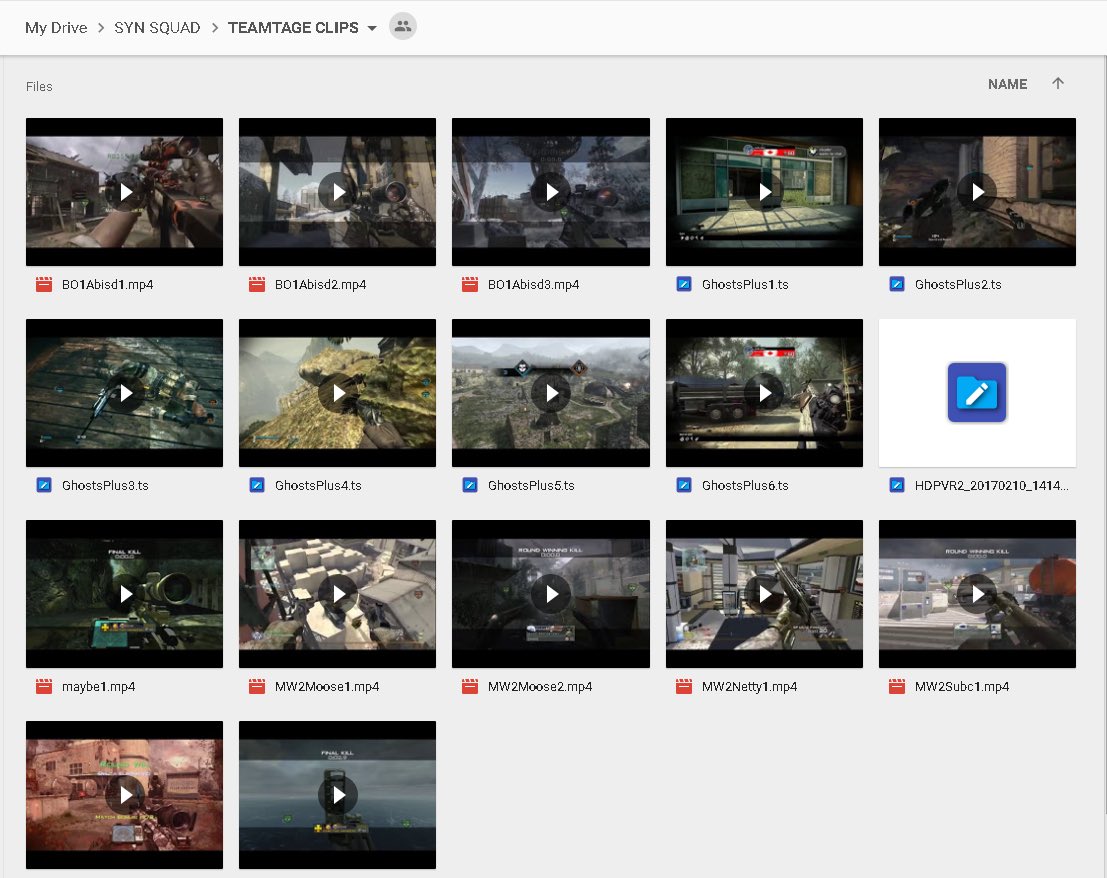Click the video file icon beside BO1Abisd3.mp4
The height and width of the screenshot is (878, 1107).
[x=470, y=284]
